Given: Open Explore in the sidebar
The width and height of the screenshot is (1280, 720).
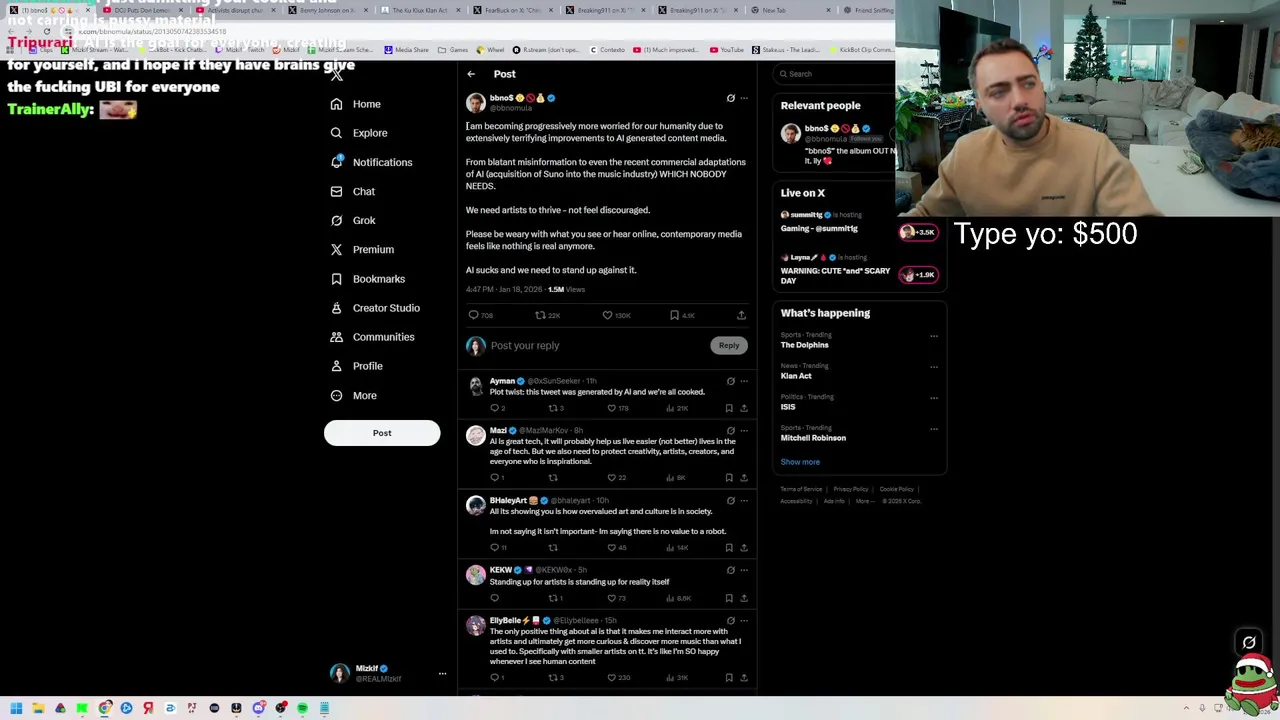Looking at the screenshot, I should 359,133.
